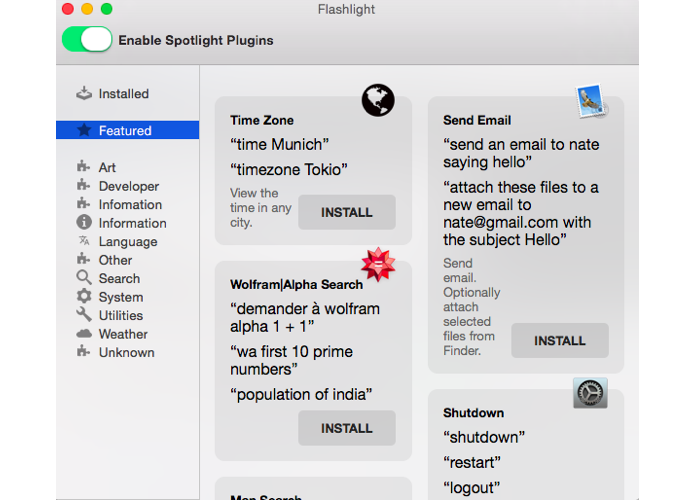Click the yellow minimize window button
The width and height of the screenshot is (695, 500).
point(87,9)
